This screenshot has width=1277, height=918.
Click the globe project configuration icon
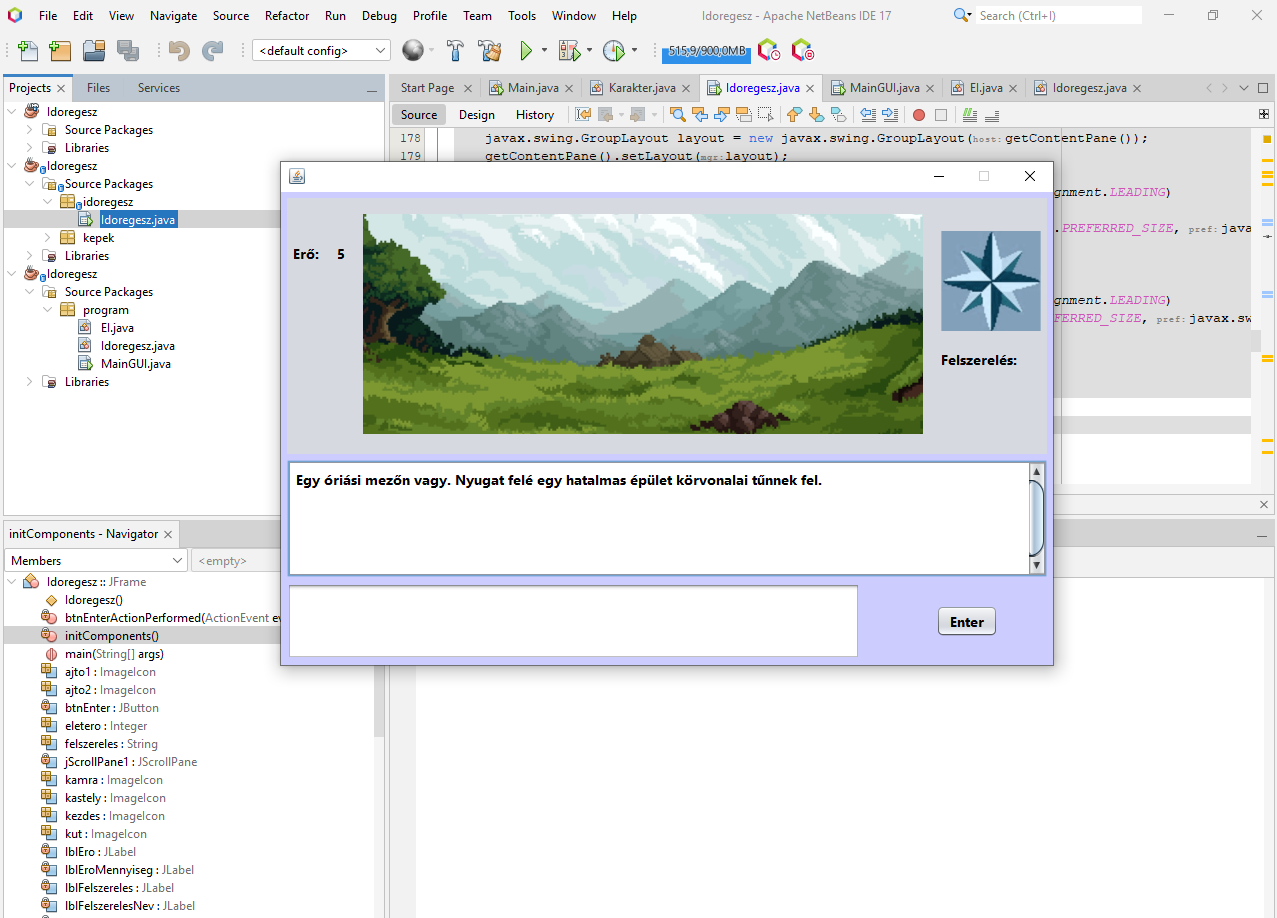coord(412,50)
